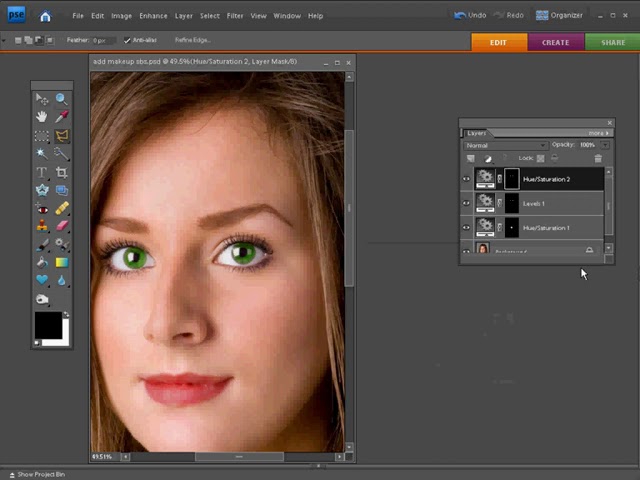Open the Organizer
The image size is (640, 480).
[559, 16]
